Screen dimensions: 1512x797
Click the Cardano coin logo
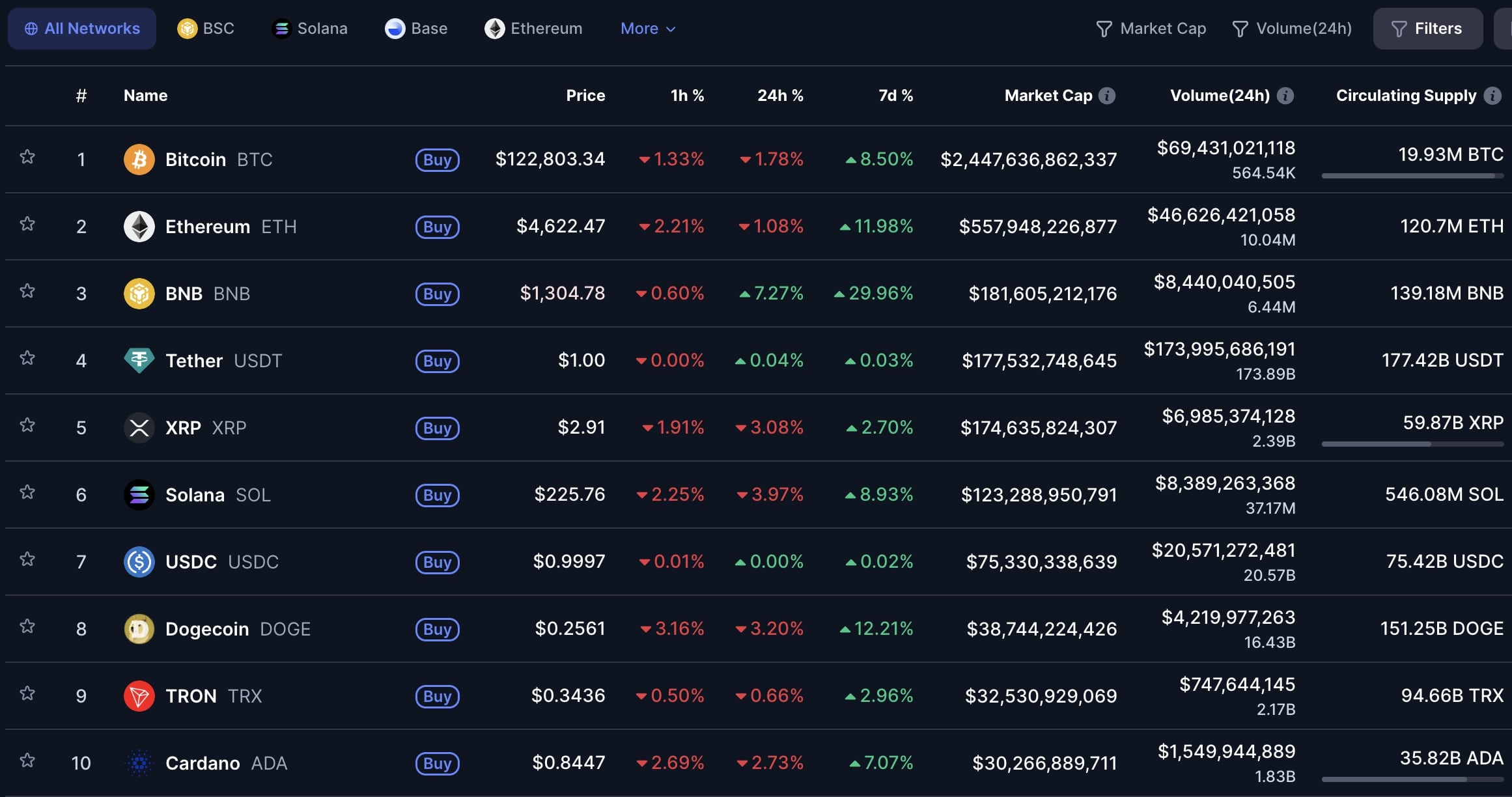click(139, 763)
